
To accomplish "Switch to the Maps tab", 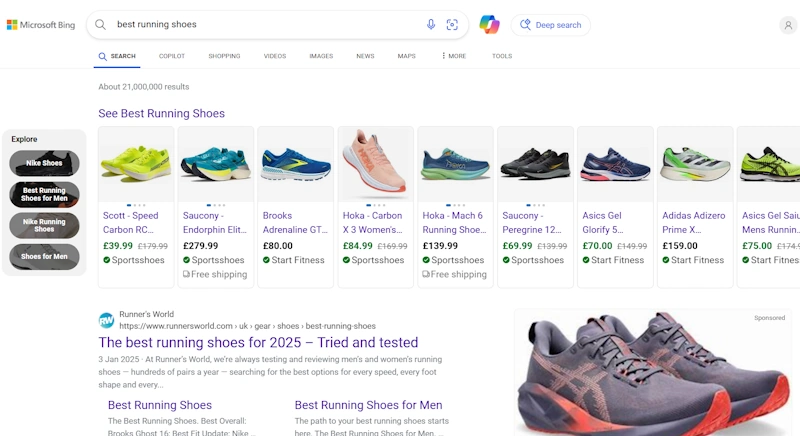I will pyautogui.click(x=407, y=56).
